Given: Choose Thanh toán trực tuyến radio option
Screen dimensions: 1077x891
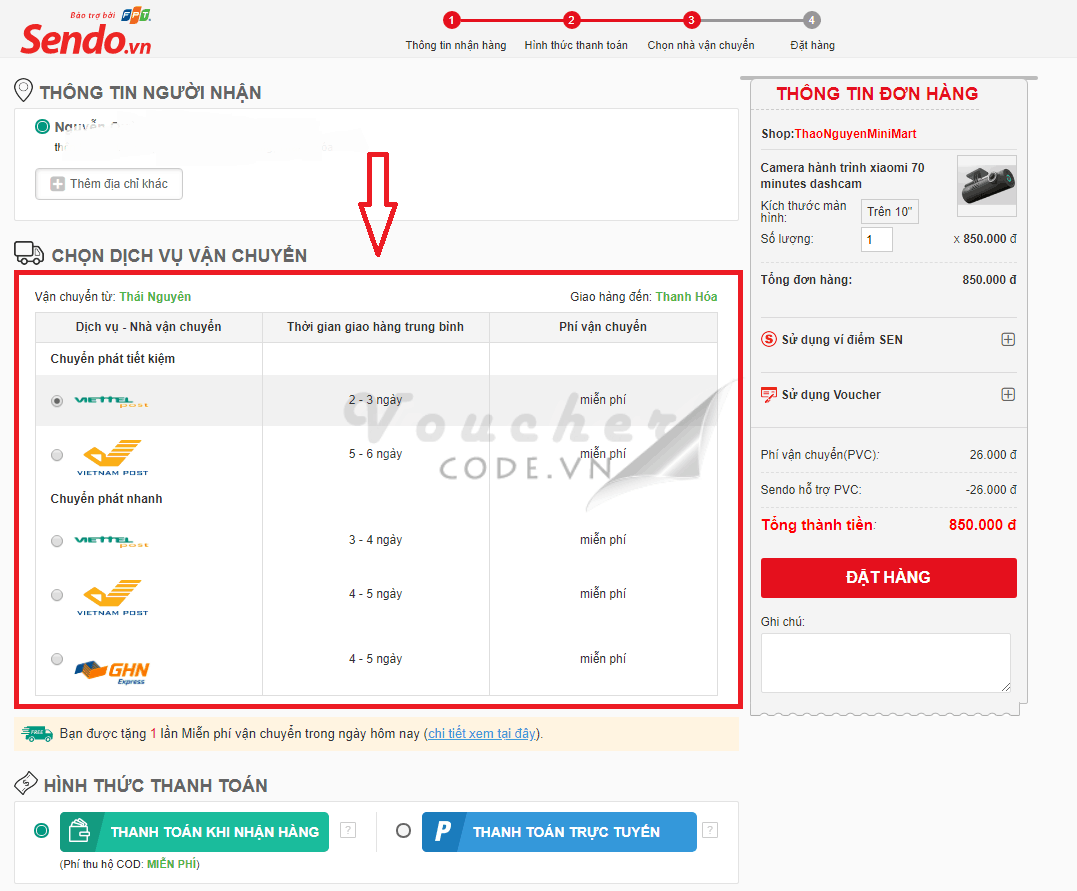Looking at the screenshot, I should tap(403, 830).
